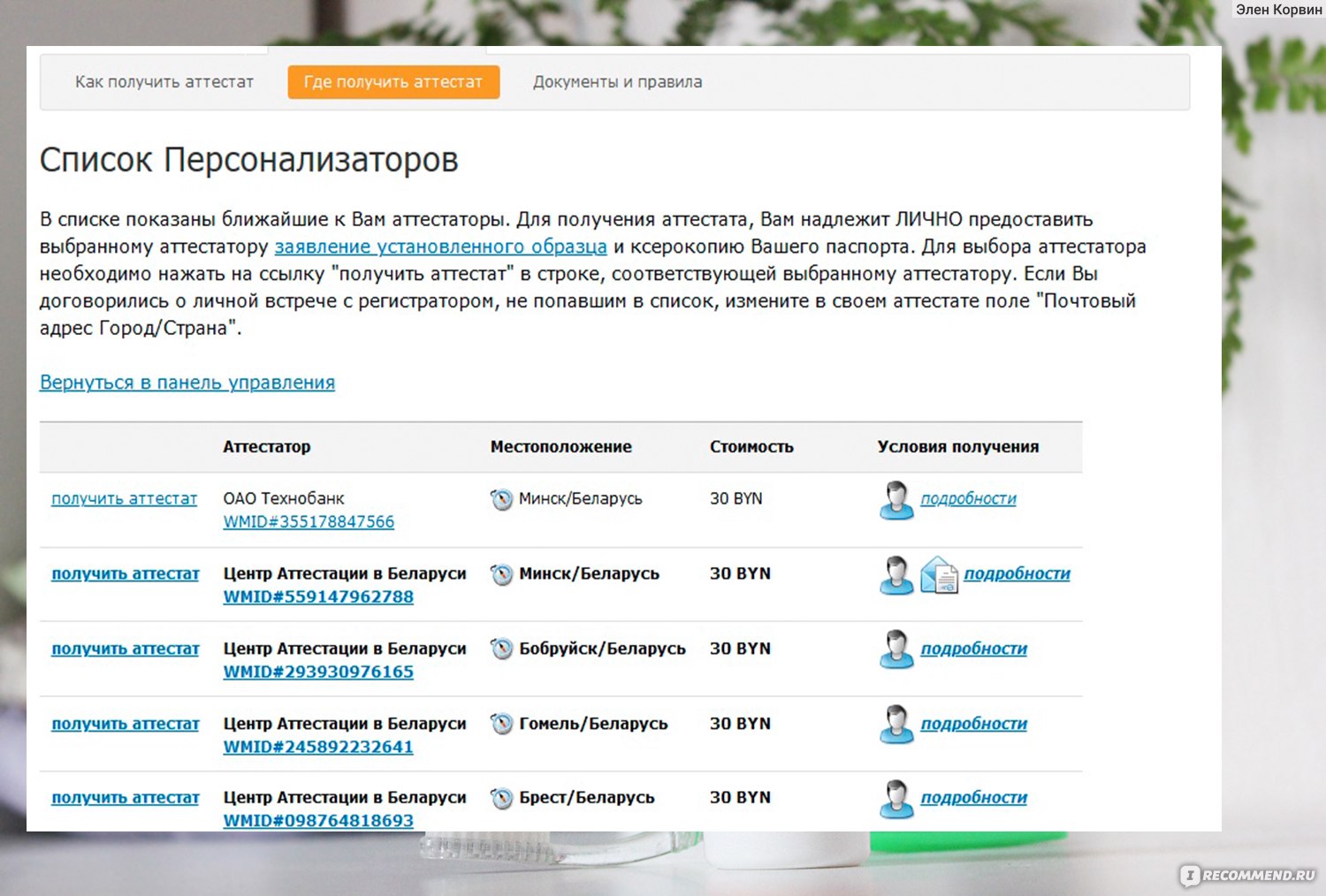Click the Элен Корвин author label
The height and width of the screenshot is (896, 1326).
point(1278,10)
